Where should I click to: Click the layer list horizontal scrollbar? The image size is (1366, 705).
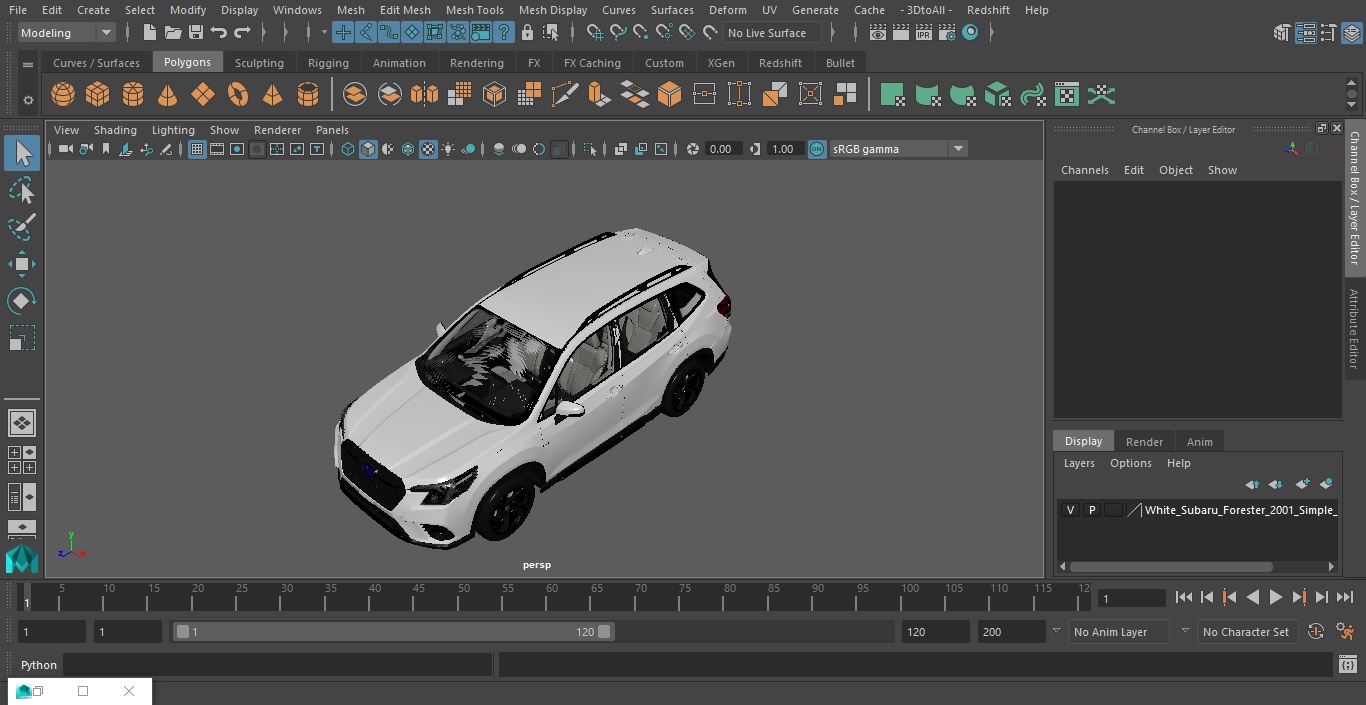1171,566
